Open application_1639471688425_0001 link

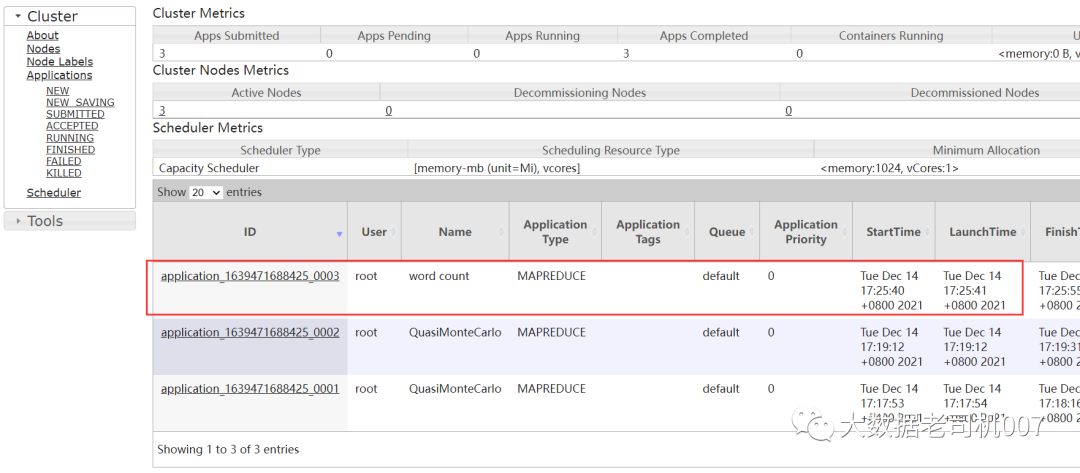pos(250,389)
